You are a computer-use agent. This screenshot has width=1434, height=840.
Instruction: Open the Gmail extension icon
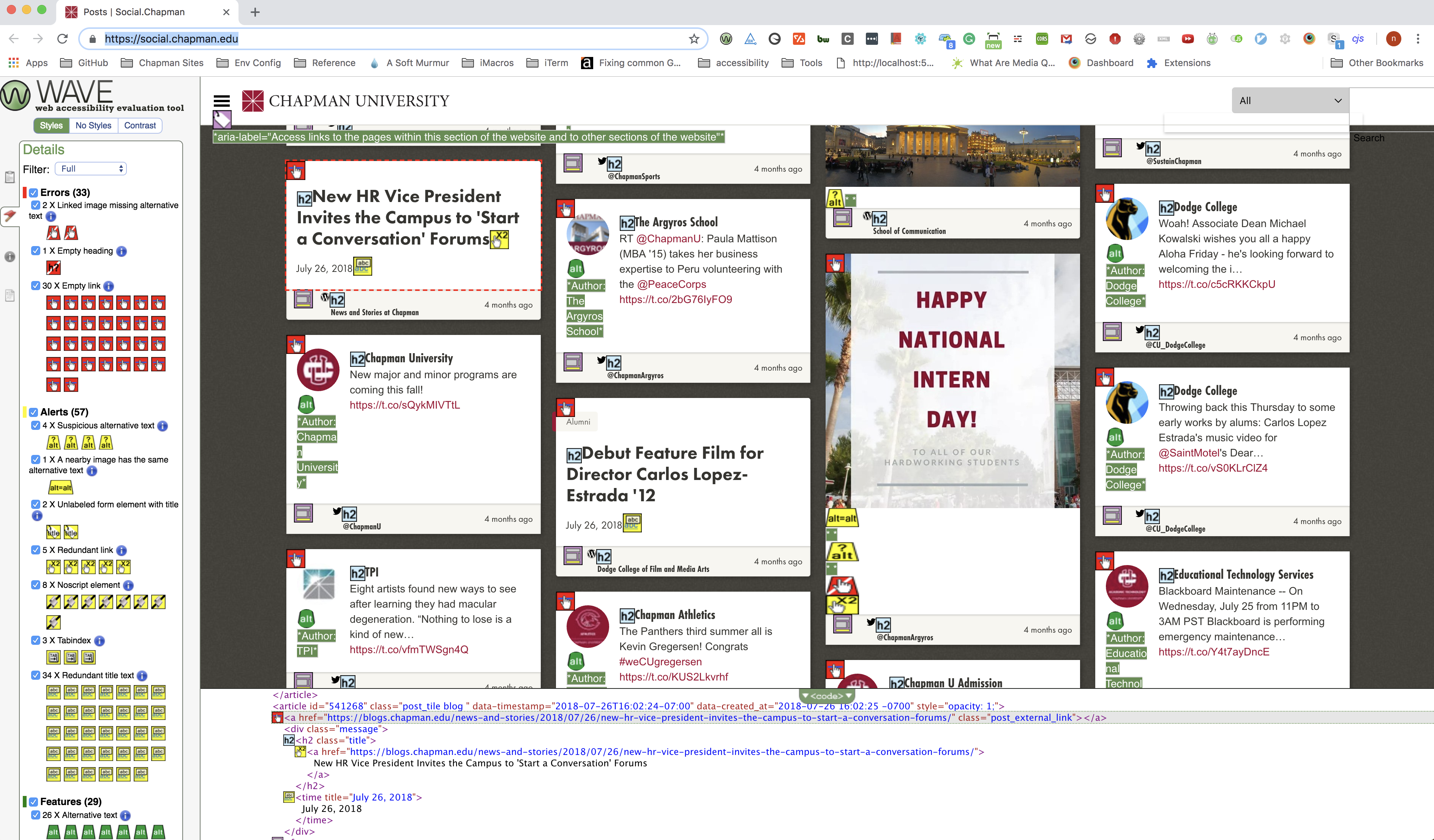(x=1066, y=39)
